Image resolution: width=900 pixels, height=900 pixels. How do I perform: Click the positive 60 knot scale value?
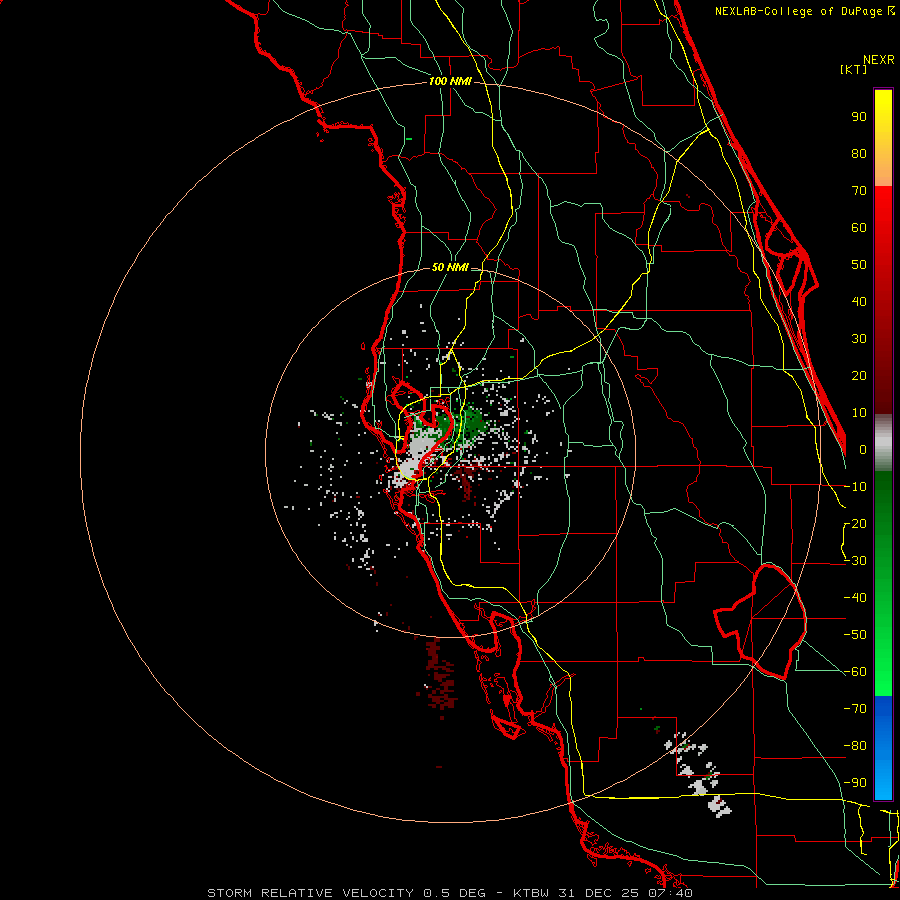coord(859,228)
